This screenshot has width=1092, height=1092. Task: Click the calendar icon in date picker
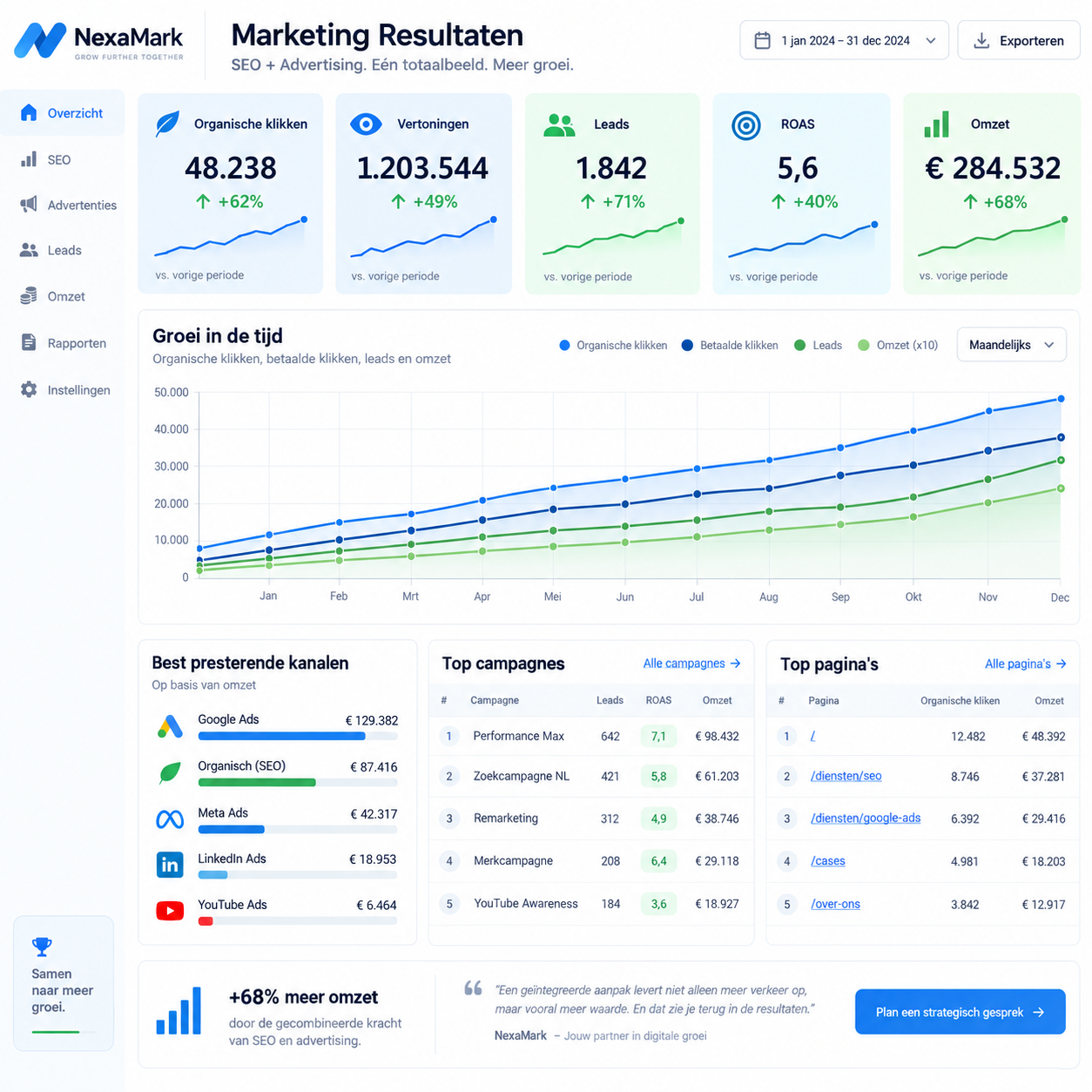(762, 40)
